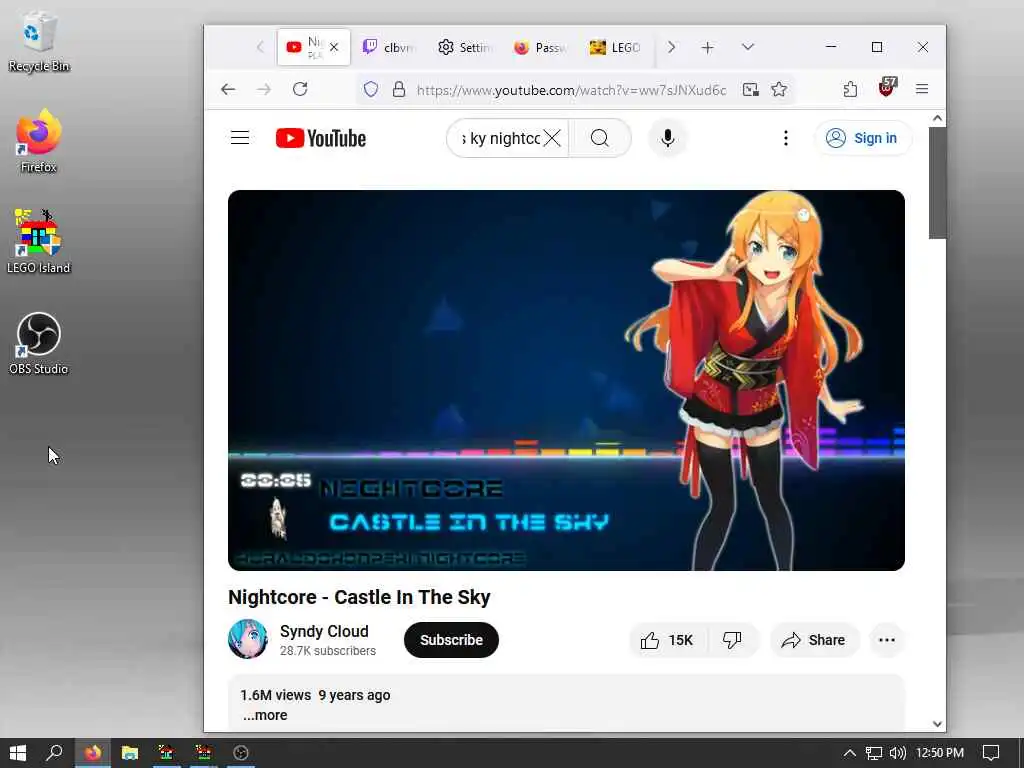Viewport: 1024px width, 768px height.
Task: Select the OBS Studio desktop shortcut
Action: [x=39, y=344]
